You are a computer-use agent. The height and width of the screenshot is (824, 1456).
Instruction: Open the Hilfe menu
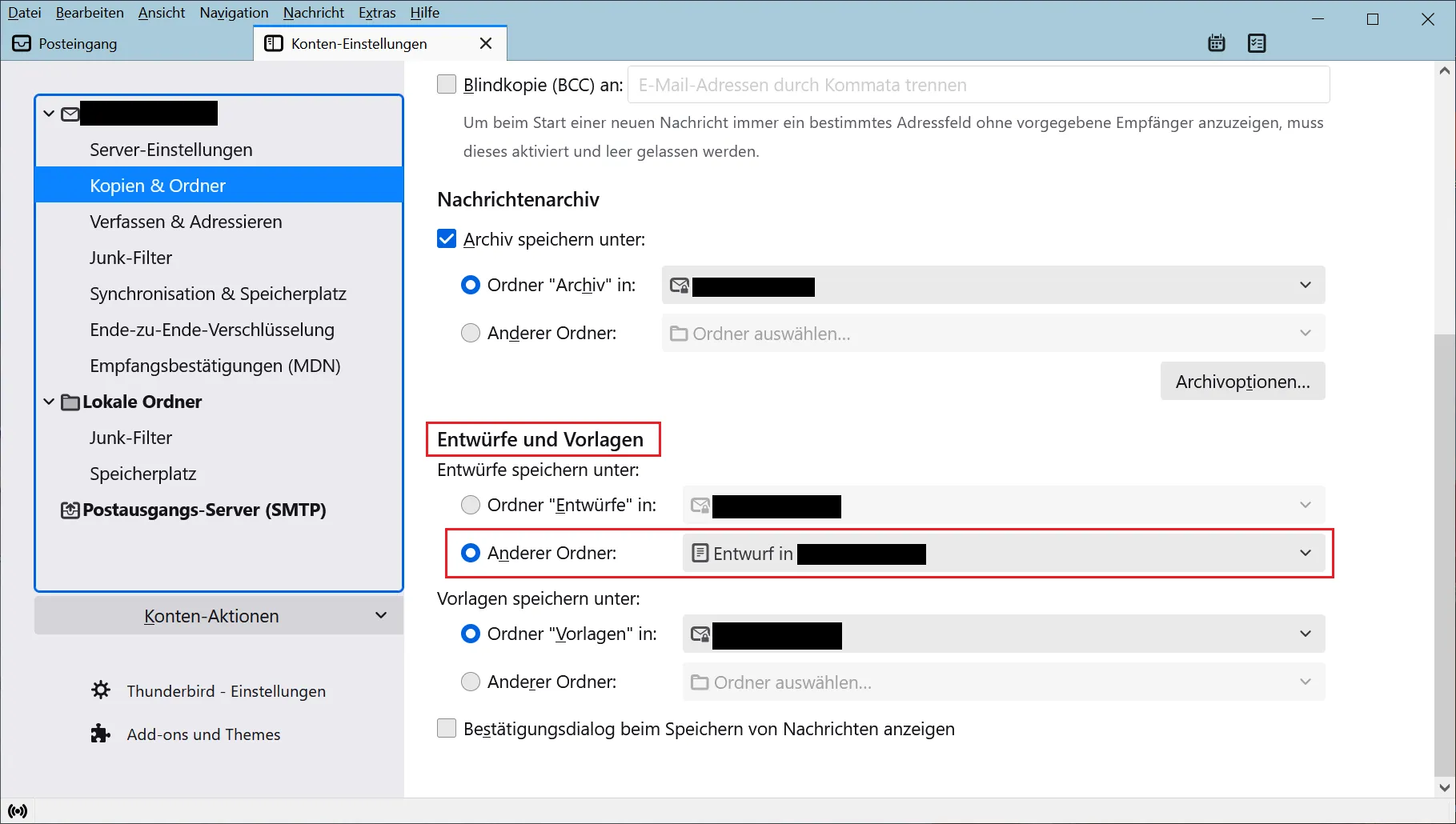425,13
